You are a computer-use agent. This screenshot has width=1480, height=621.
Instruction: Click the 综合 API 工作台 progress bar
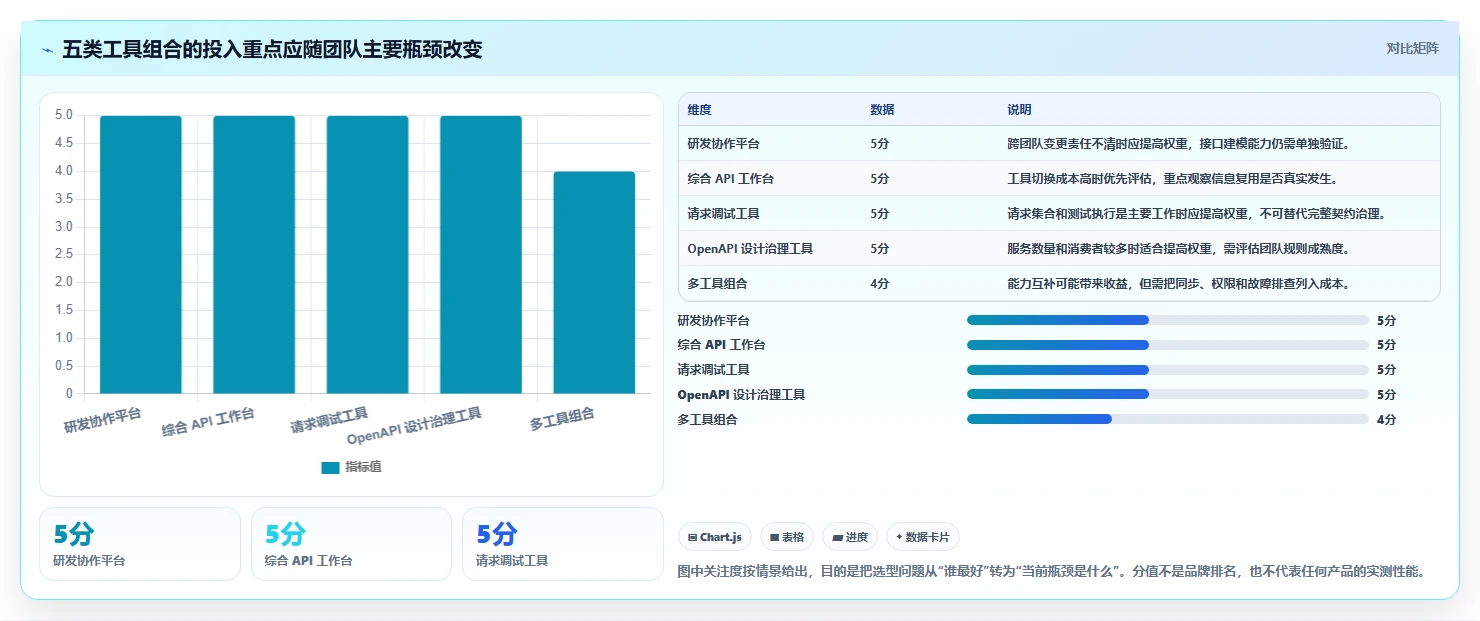1167,345
